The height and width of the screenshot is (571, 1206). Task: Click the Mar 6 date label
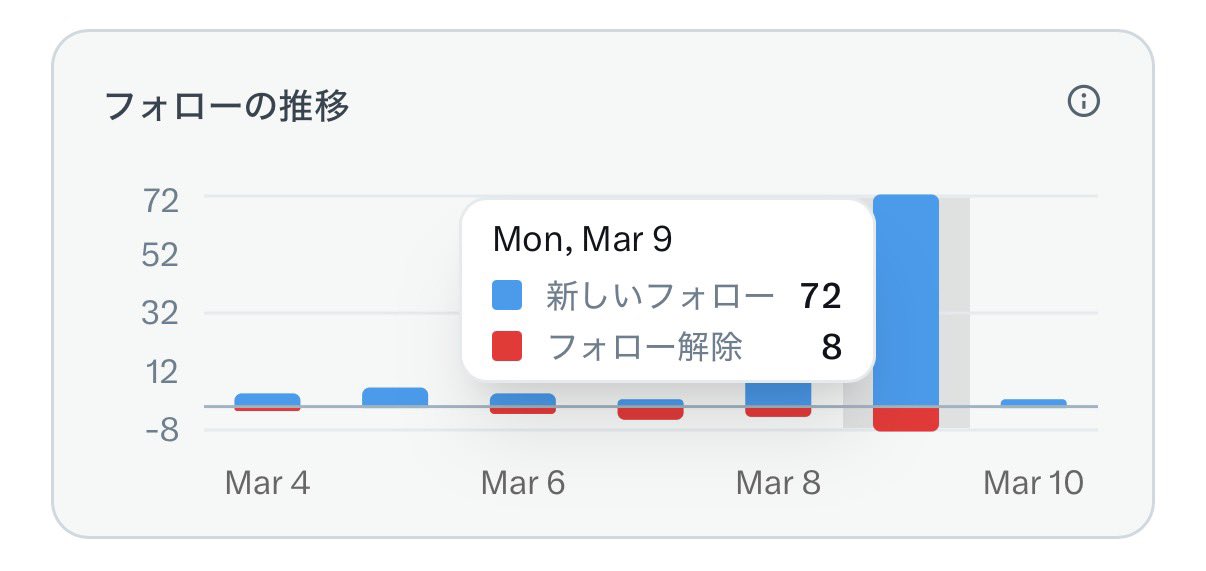(x=523, y=483)
